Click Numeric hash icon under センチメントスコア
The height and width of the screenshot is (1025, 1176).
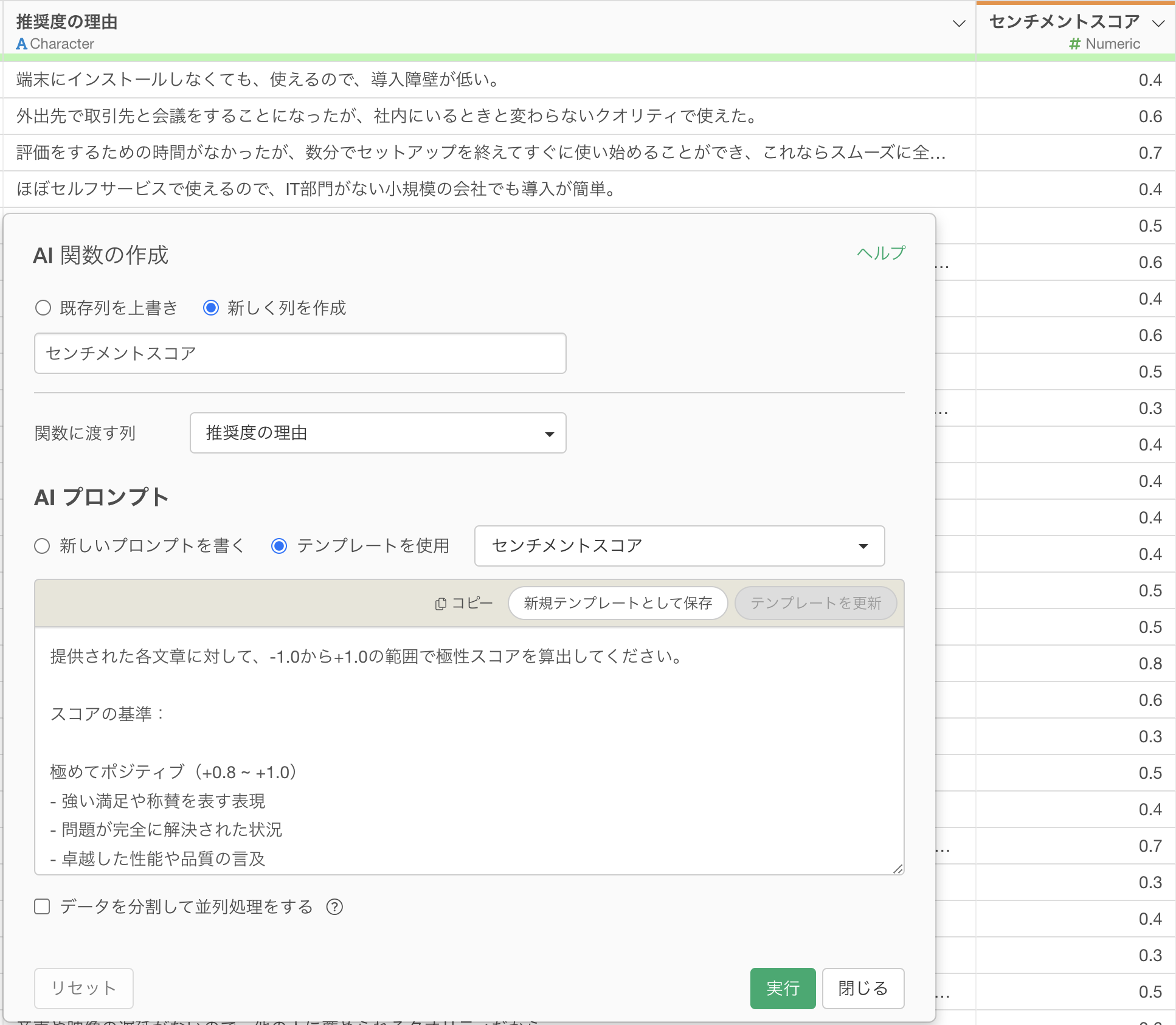[x=1074, y=44]
